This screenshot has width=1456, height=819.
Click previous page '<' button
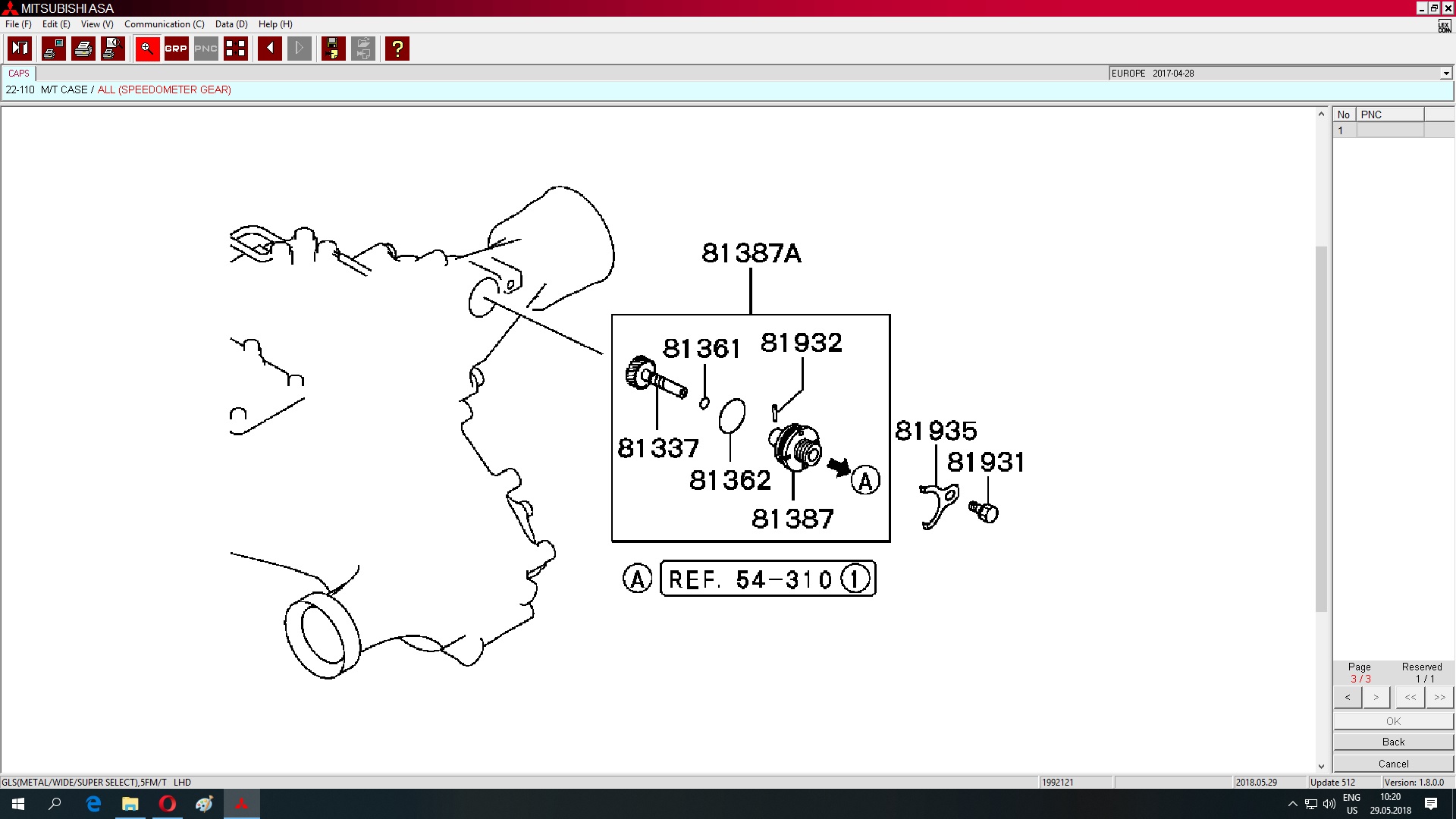[1348, 697]
